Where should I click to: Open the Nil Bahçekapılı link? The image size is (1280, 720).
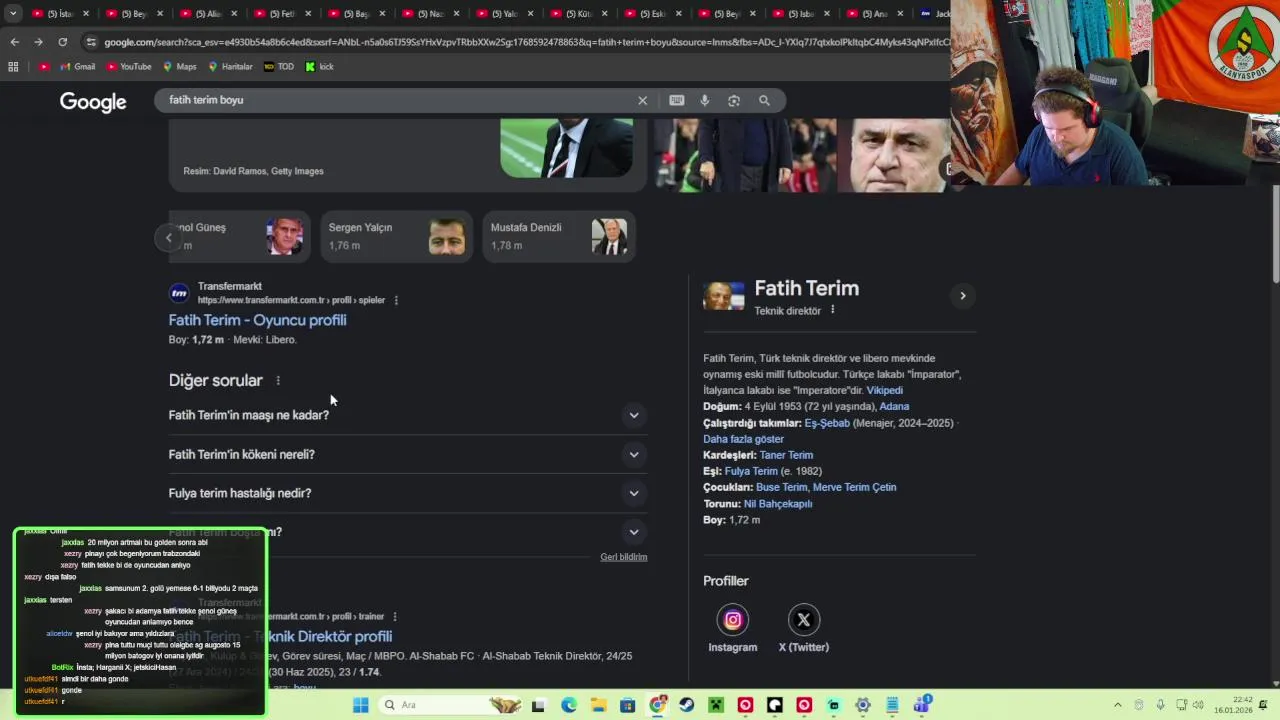[x=778, y=504]
